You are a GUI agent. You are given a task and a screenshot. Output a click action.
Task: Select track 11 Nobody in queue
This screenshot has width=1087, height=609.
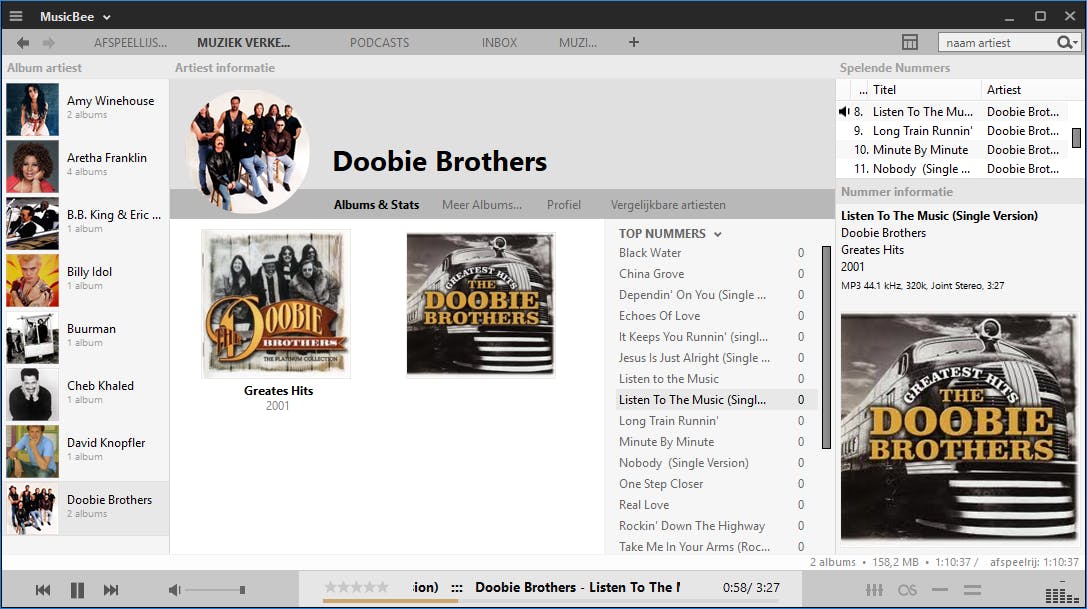[x=953, y=169]
